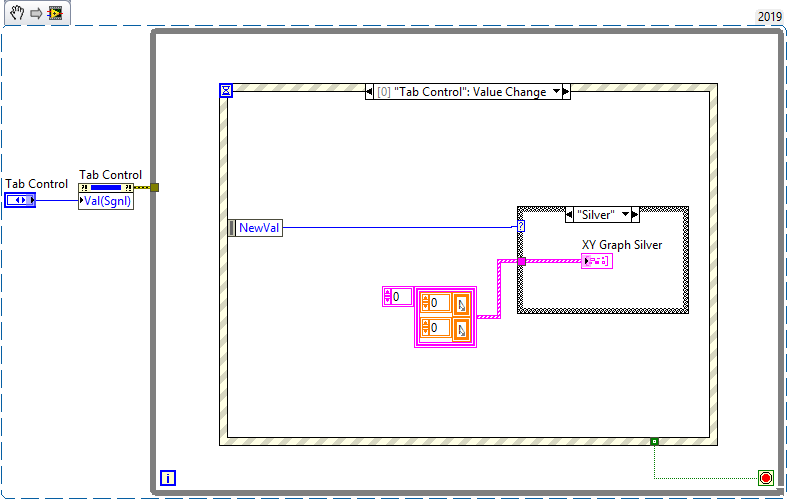
Task: Select the Tab Control terminal
Action: pyautogui.click(x=20, y=200)
